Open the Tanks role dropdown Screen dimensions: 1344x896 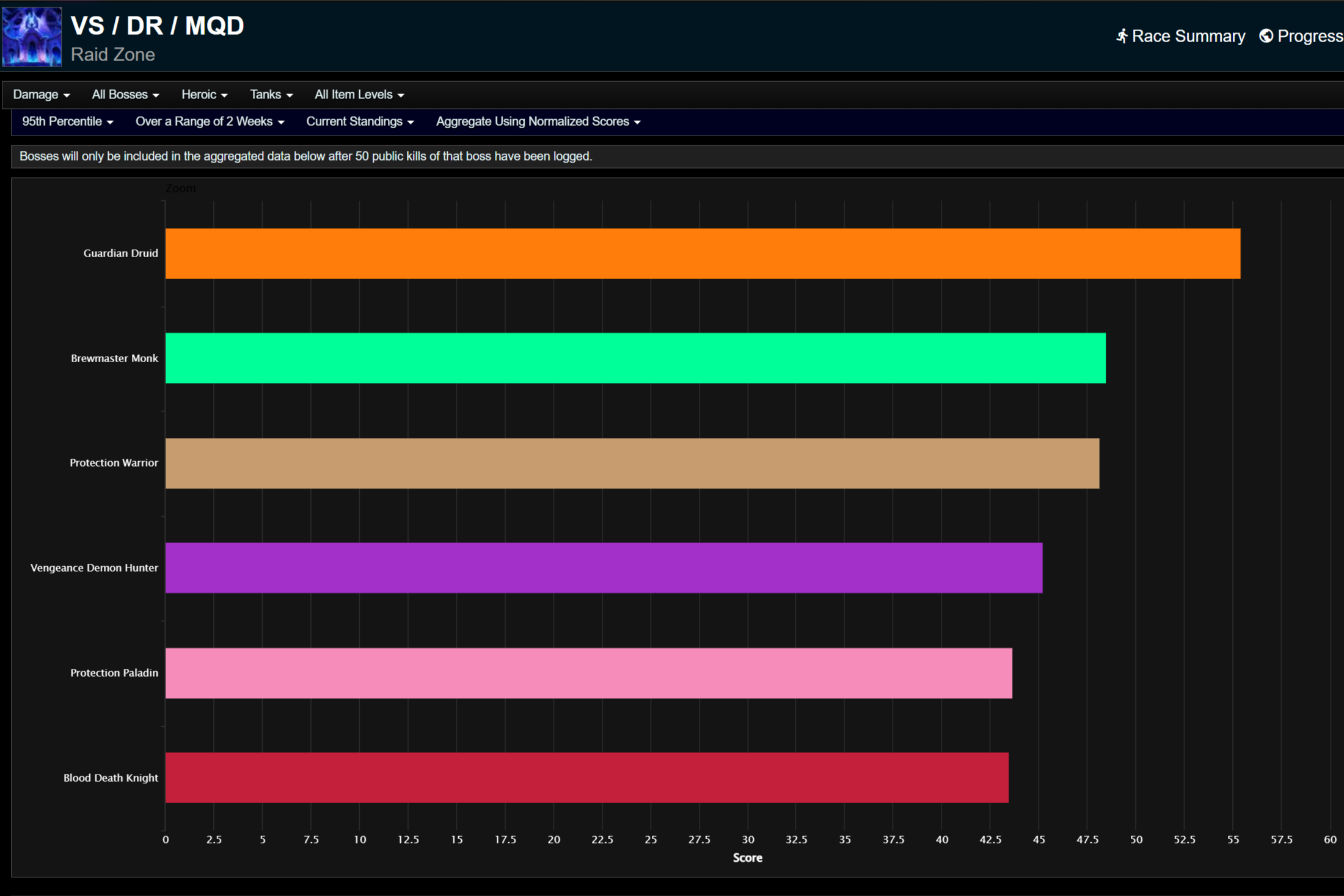(x=271, y=95)
